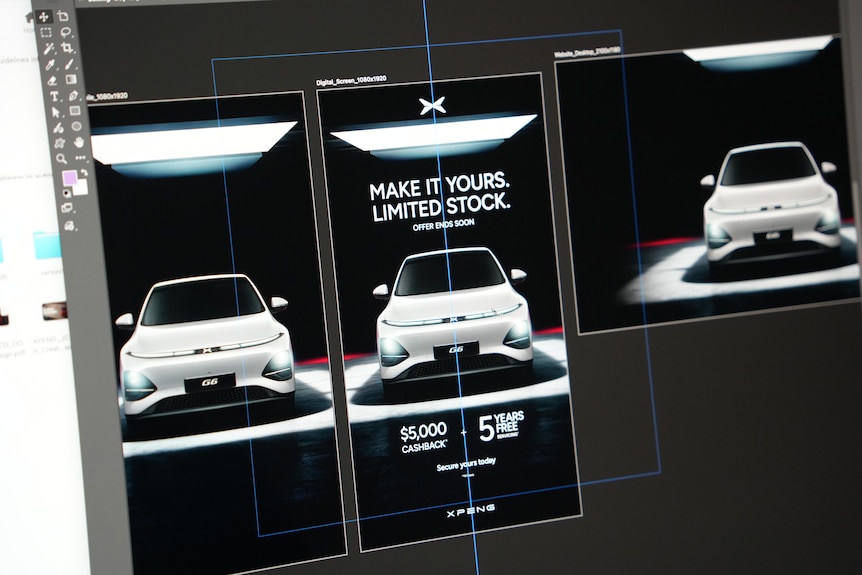This screenshot has height=575, width=862.
Task: Click the blue folder on the desktop behind
Action: click(47, 246)
